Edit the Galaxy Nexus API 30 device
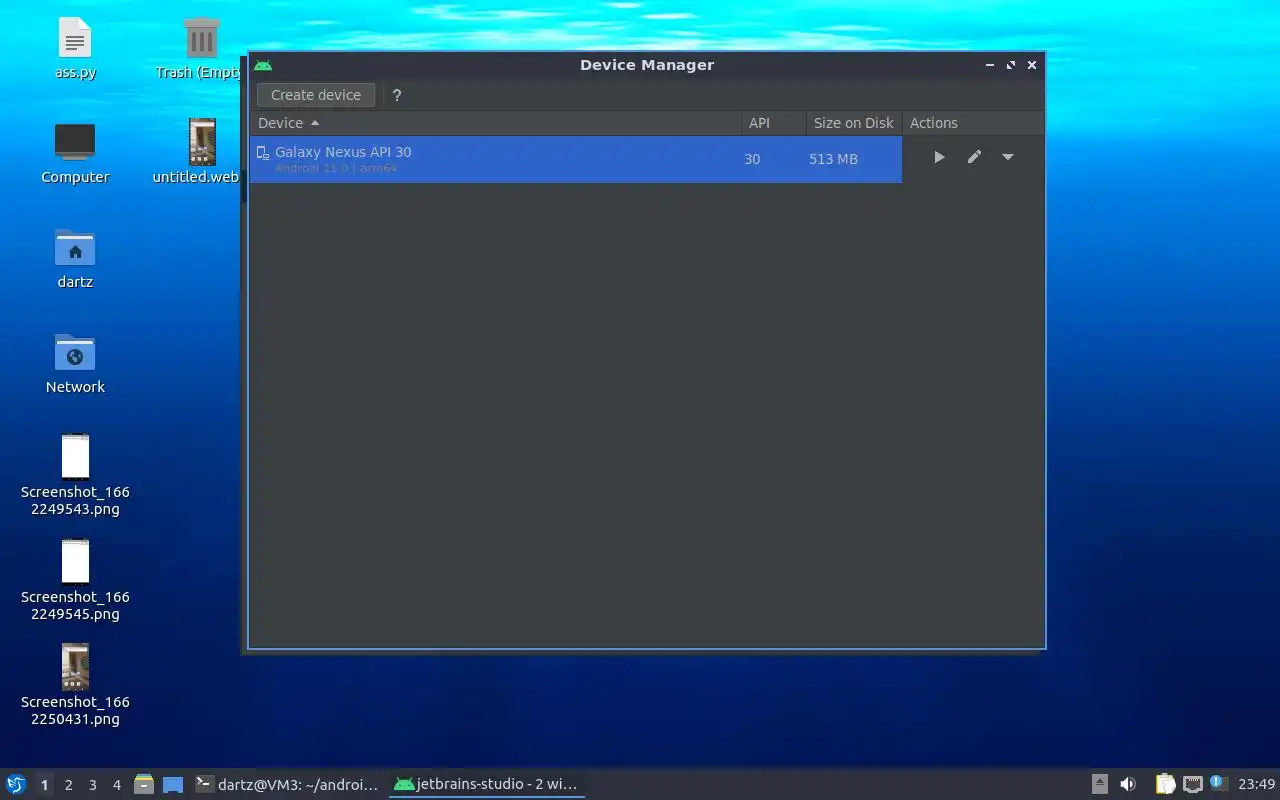Image resolution: width=1280 pixels, height=800 pixels. coord(974,157)
